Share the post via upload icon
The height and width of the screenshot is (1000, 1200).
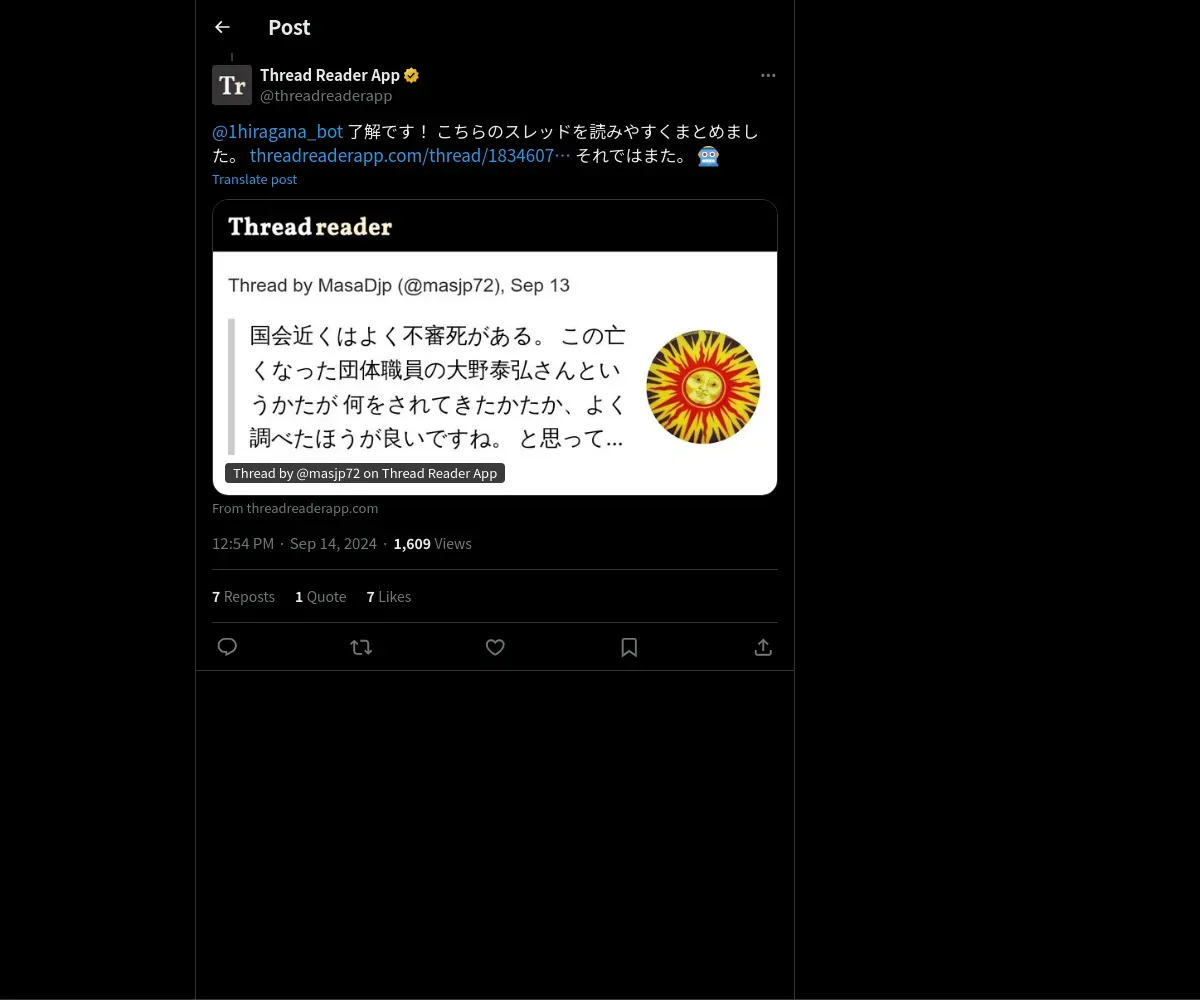pyautogui.click(x=763, y=647)
